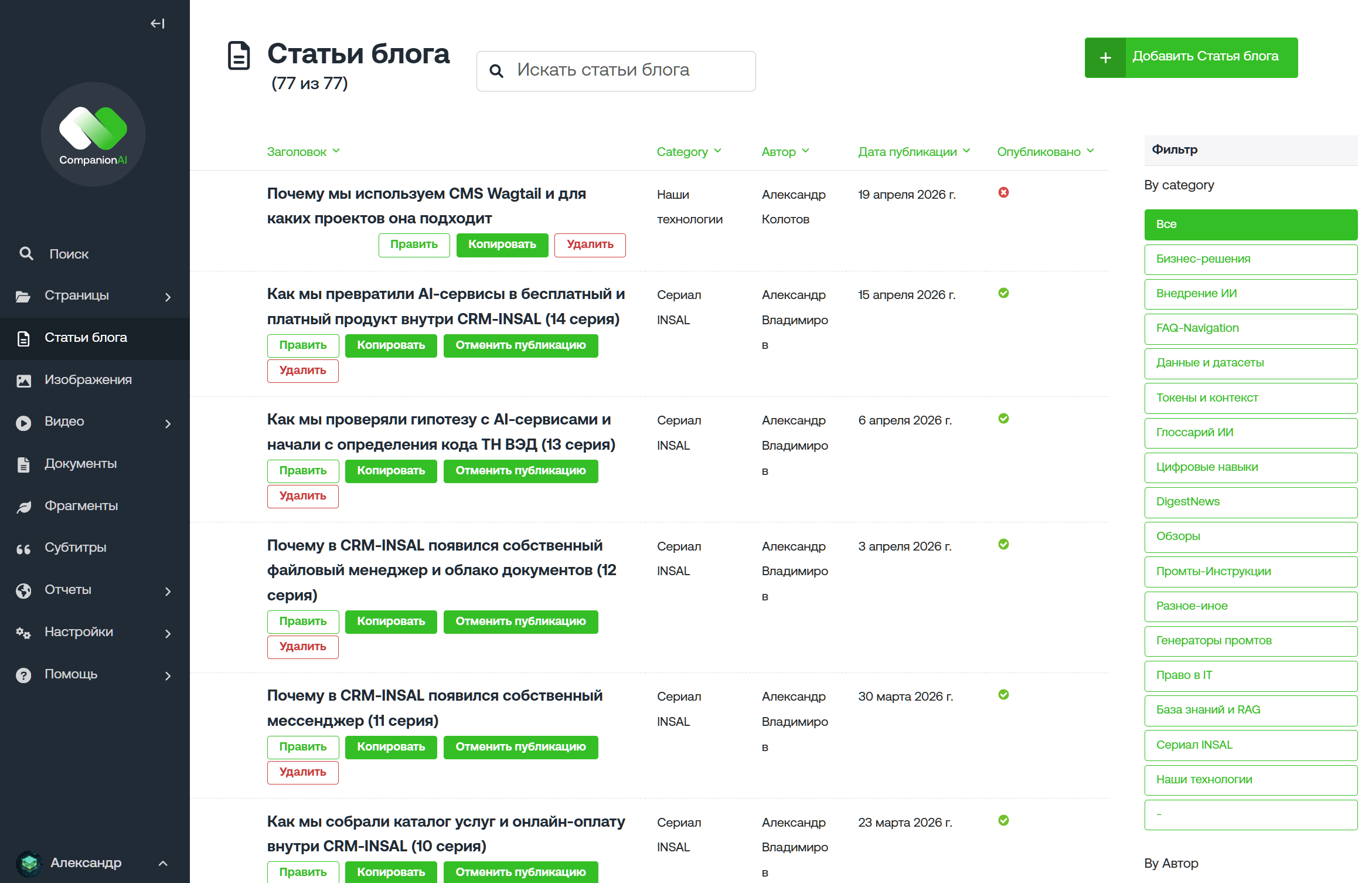Viewport: 1372px width, 883px height.
Task: Filter by 'Сериал INSAL' category
Action: coord(1251,745)
